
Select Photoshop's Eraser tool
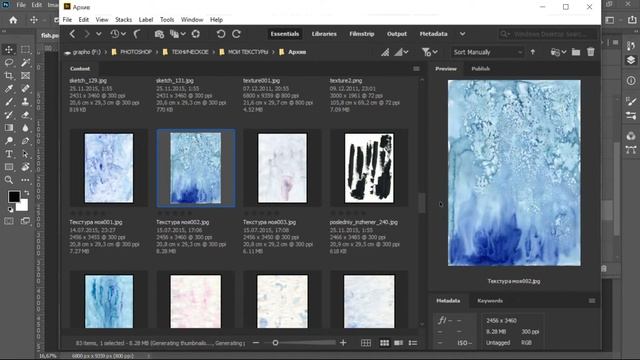(x=25, y=115)
